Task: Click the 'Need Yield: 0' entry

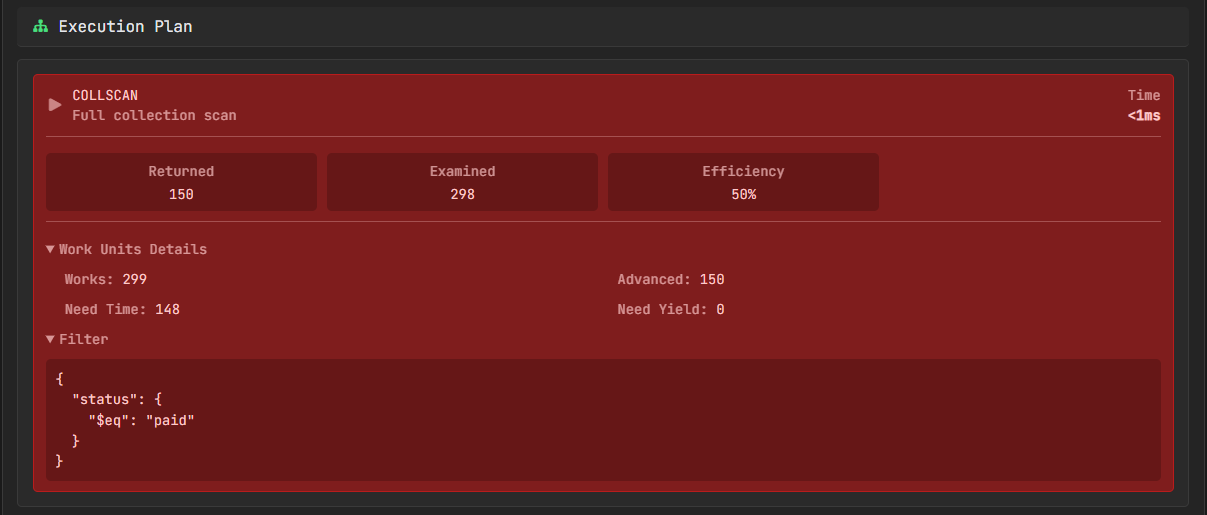Action: 671,309
